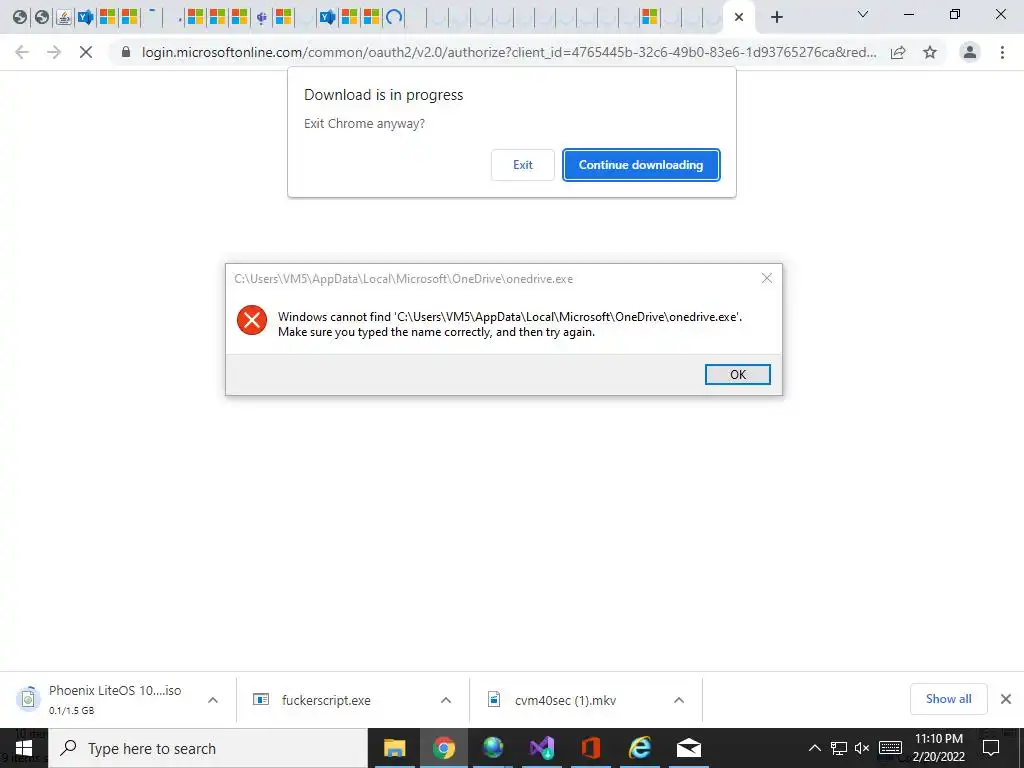This screenshot has height=768, width=1024.
Task: Open the .exe download item
Action: click(326, 700)
